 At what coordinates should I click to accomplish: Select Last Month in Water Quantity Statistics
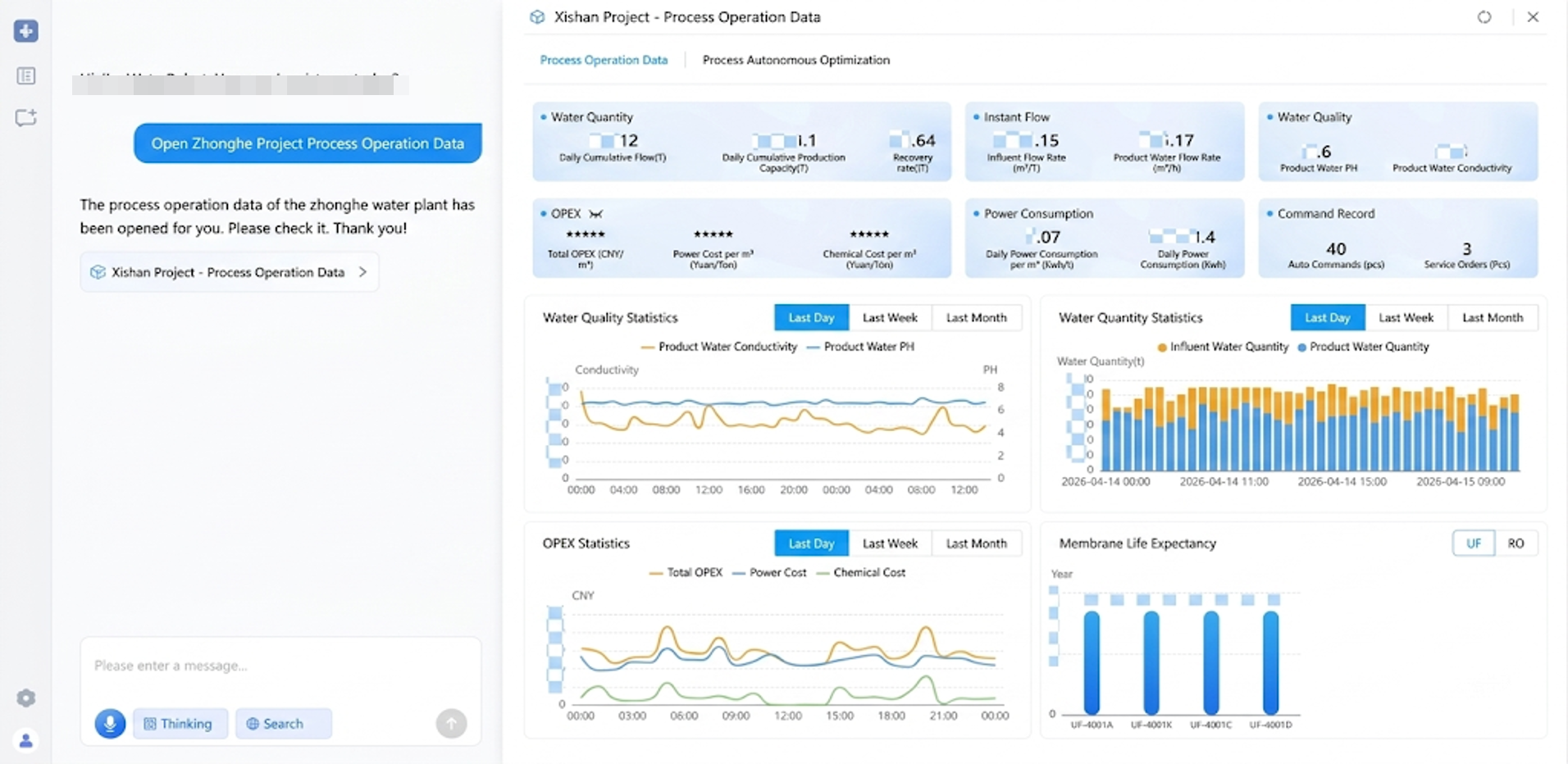click(1493, 318)
